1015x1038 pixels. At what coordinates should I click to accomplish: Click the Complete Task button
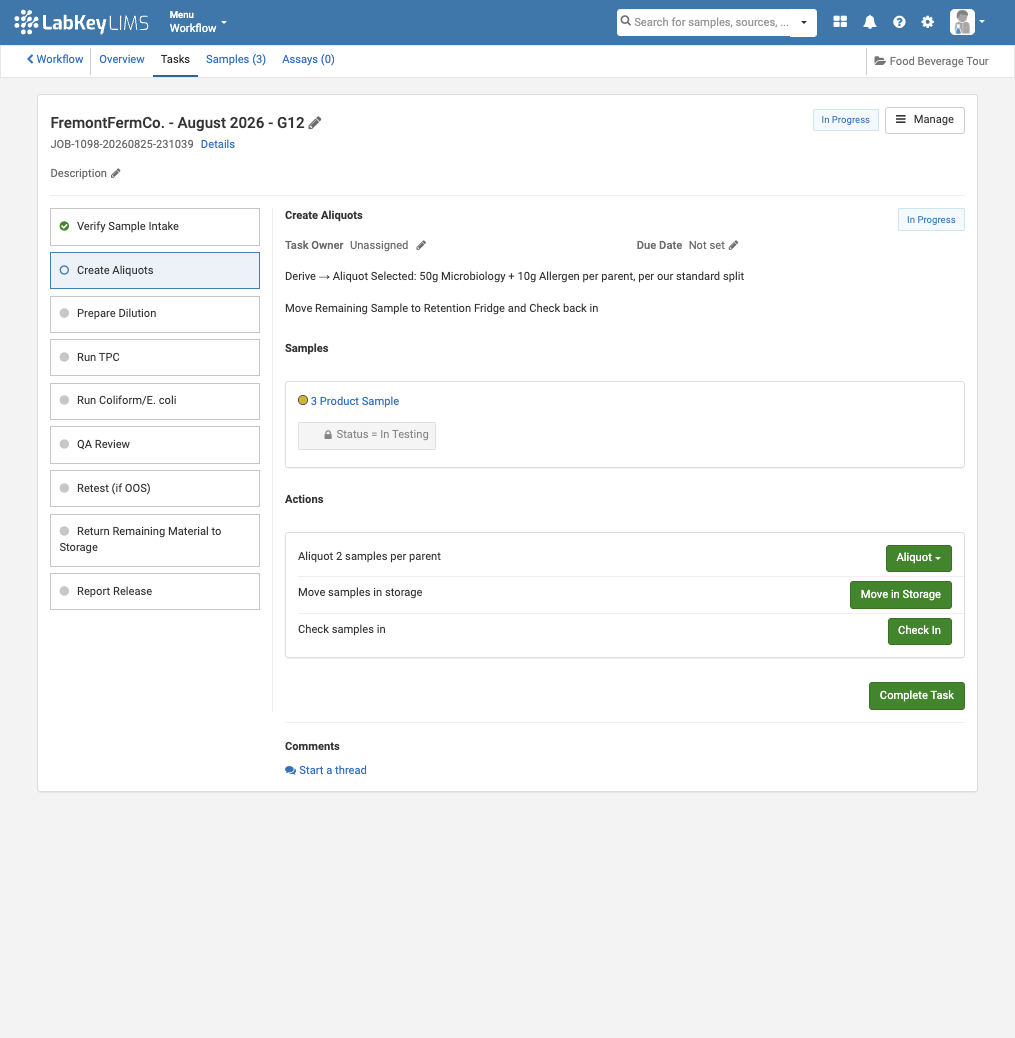pyautogui.click(x=916, y=696)
